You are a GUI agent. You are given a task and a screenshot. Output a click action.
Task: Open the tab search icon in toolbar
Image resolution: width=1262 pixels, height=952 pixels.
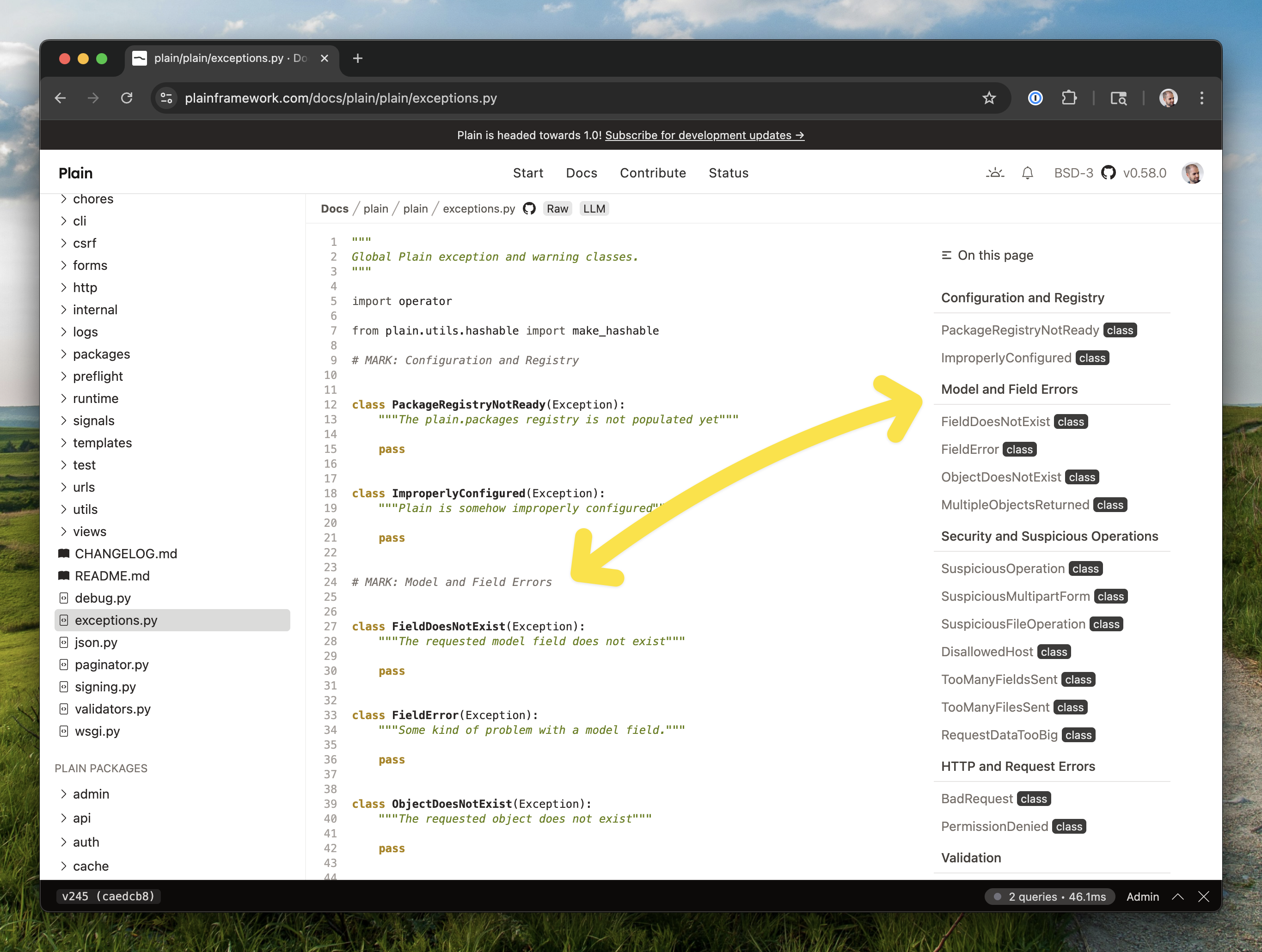coord(1118,98)
